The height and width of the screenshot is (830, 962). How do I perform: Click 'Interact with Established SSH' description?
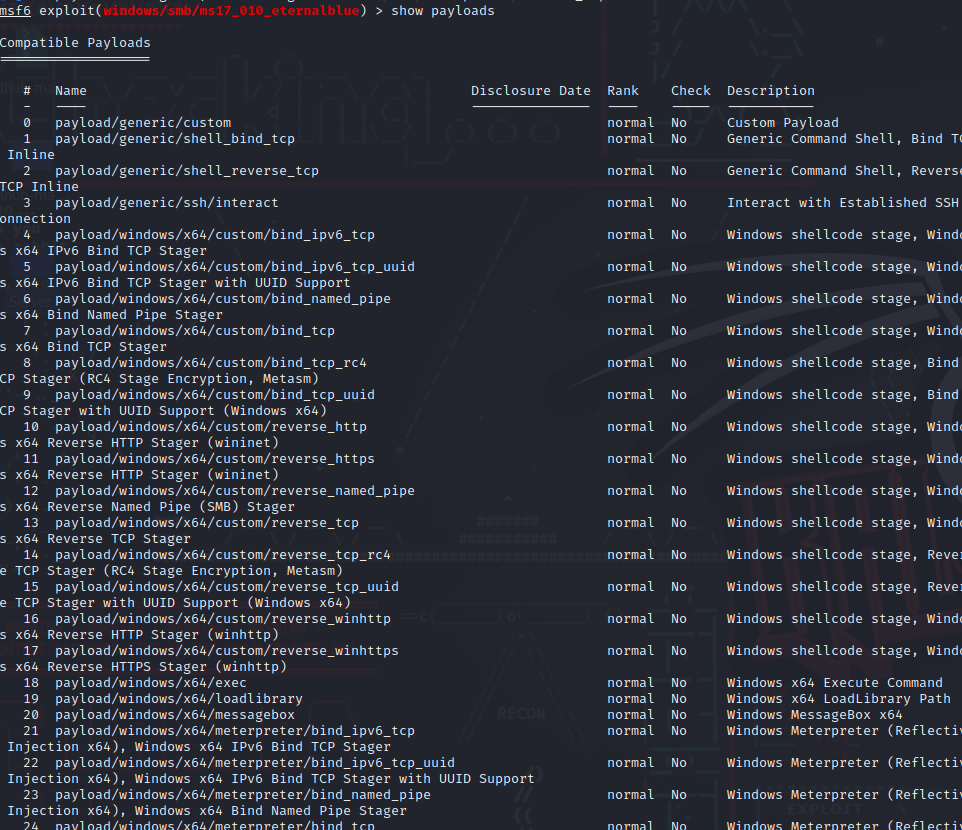(843, 202)
